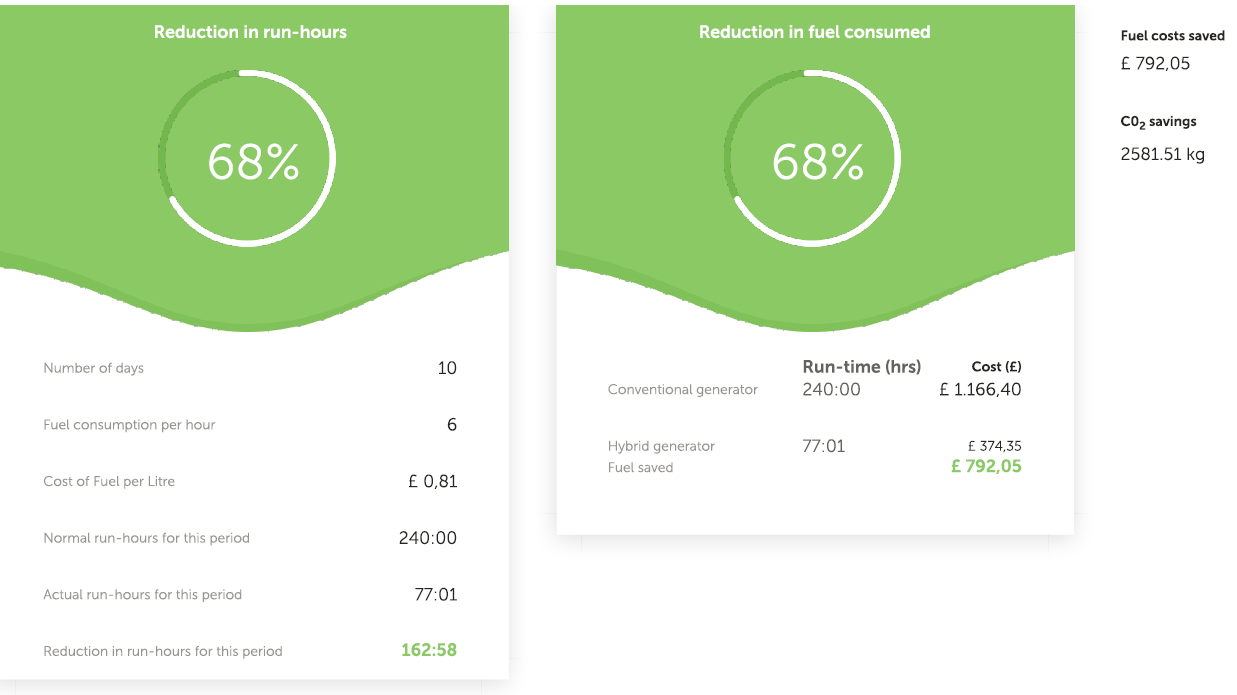Screen dimensions: 1237x695
Task: Select the "Reduction in fuel consumed" card title
Action: [x=814, y=32]
